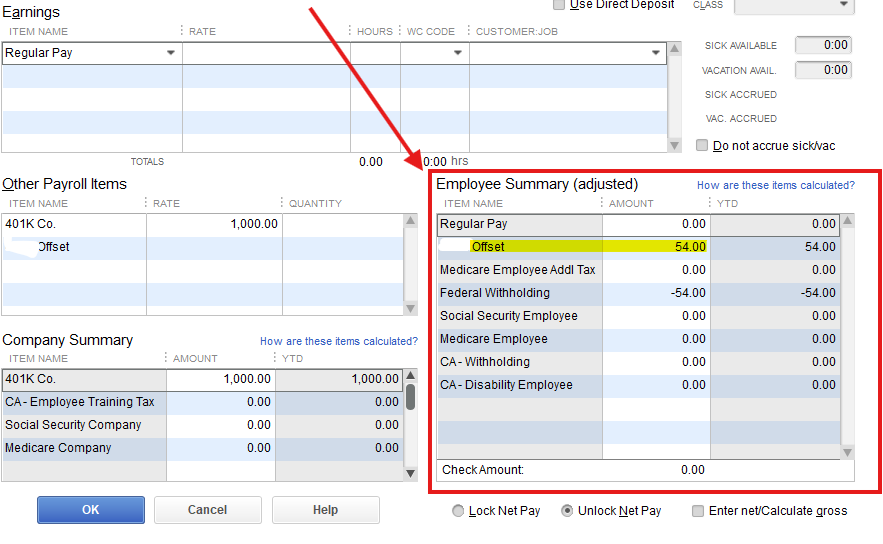
Task: Click the Sick Available hours field
Action: pyautogui.click(x=823, y=45)
